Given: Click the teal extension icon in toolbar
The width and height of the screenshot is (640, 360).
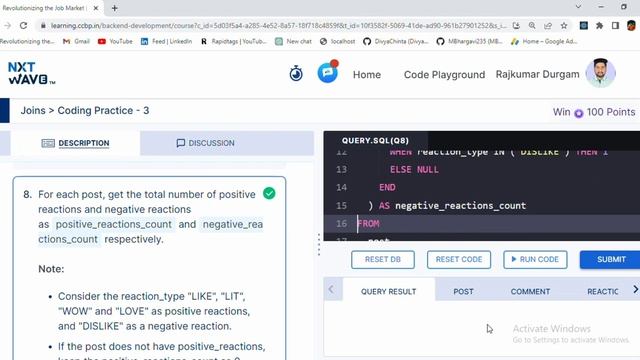Looking at the screenshot, I should click(584, 25).
